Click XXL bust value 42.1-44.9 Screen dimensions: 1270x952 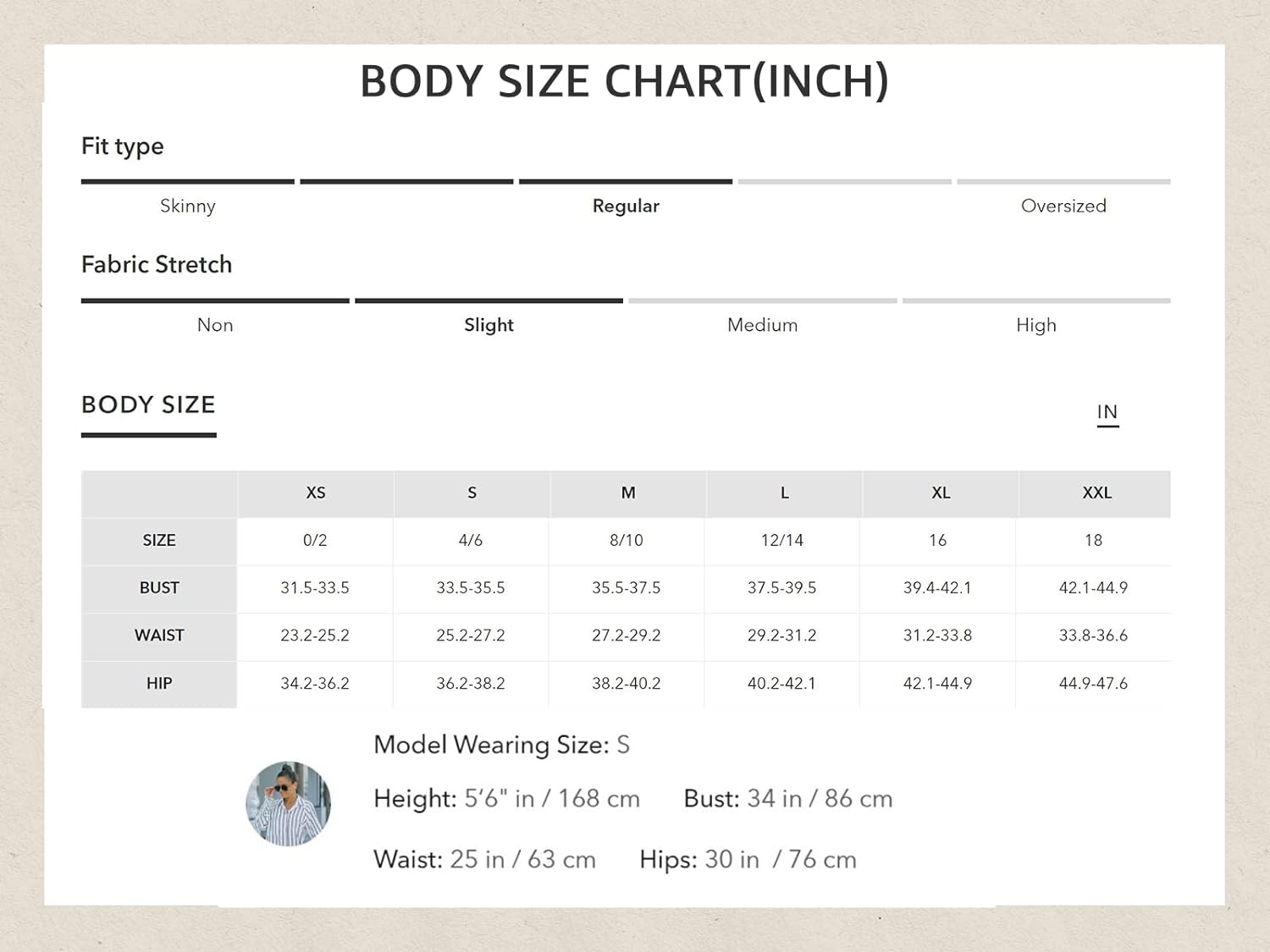coord(1093,588)
